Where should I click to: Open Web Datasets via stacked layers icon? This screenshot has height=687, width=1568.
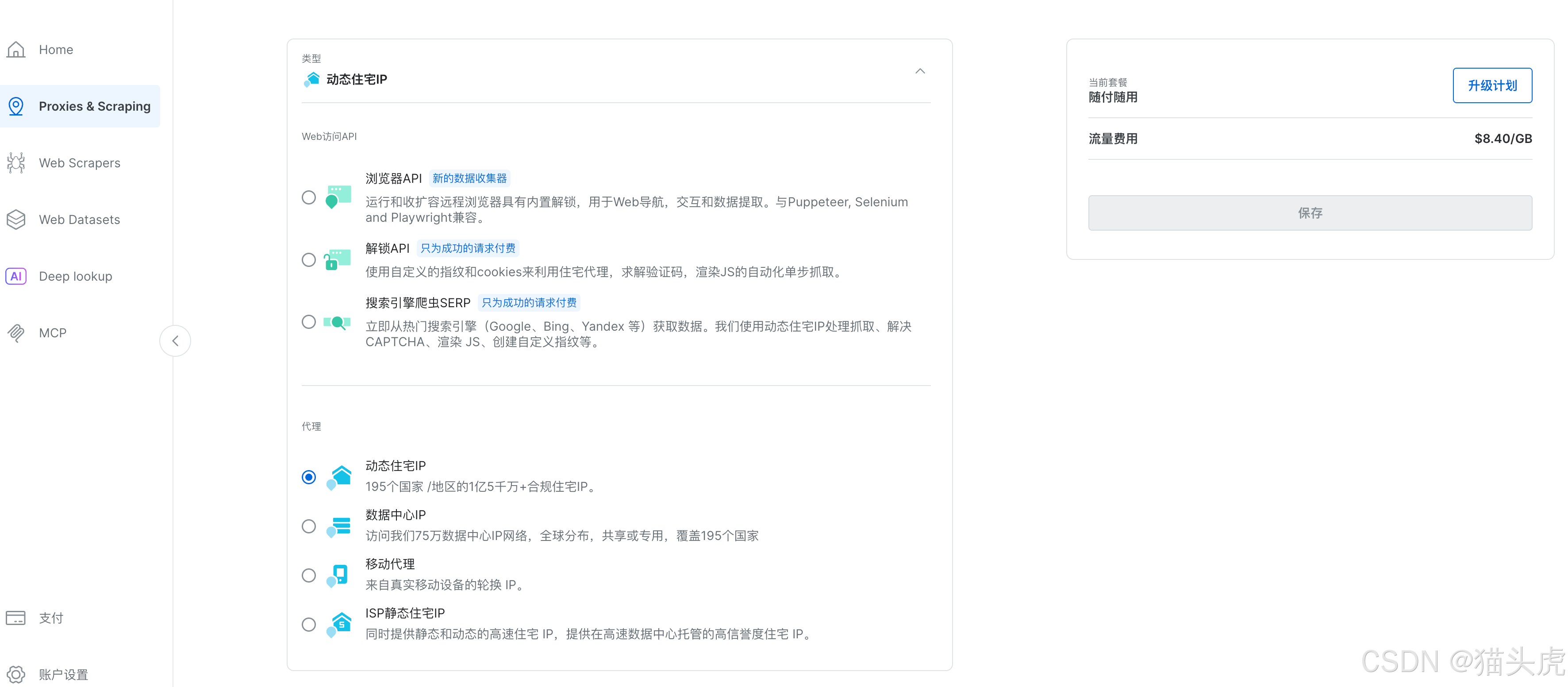16,219
